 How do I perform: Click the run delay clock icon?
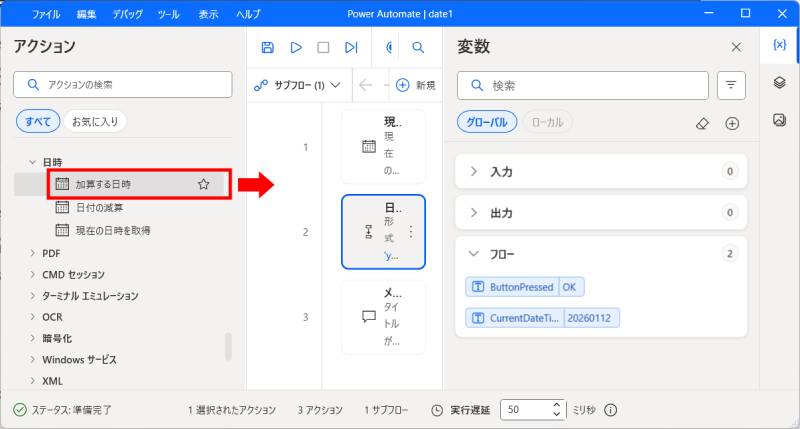[x=437, y=410]
